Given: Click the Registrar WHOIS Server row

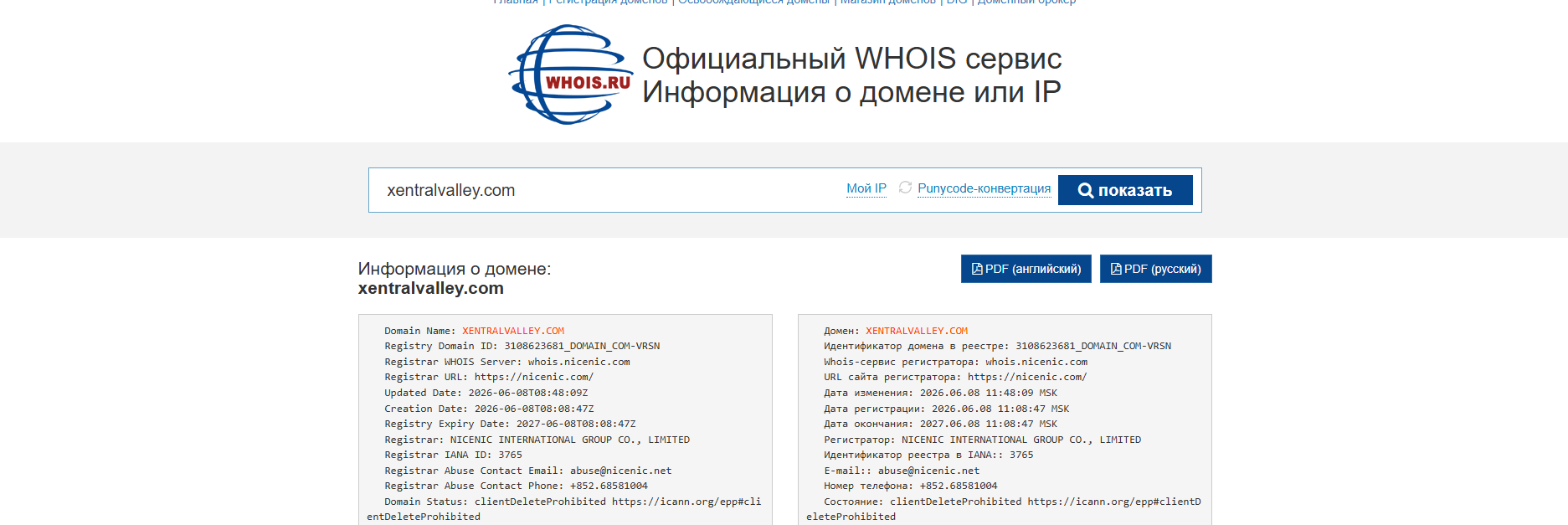Looking at the screenshot, I should click(x=507, y=362).
